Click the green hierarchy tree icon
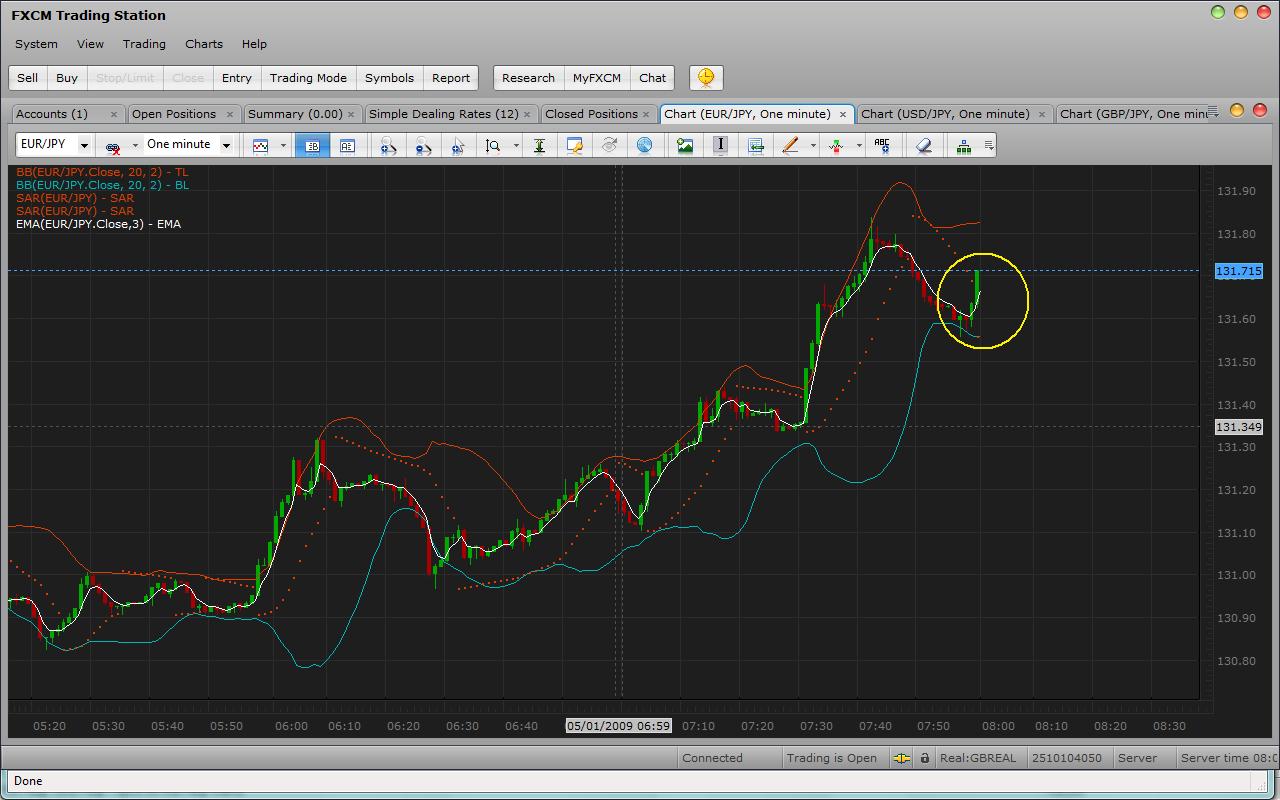This screenshot has width=1280, height=800. coord(964,145)
